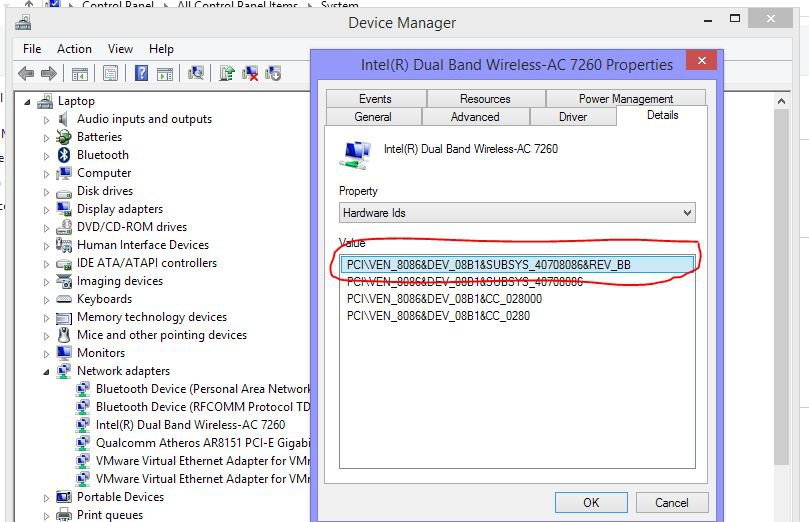Collapse the Laptop root node
This screenshot has height=522, width=809.
click(x=27, y=102)
